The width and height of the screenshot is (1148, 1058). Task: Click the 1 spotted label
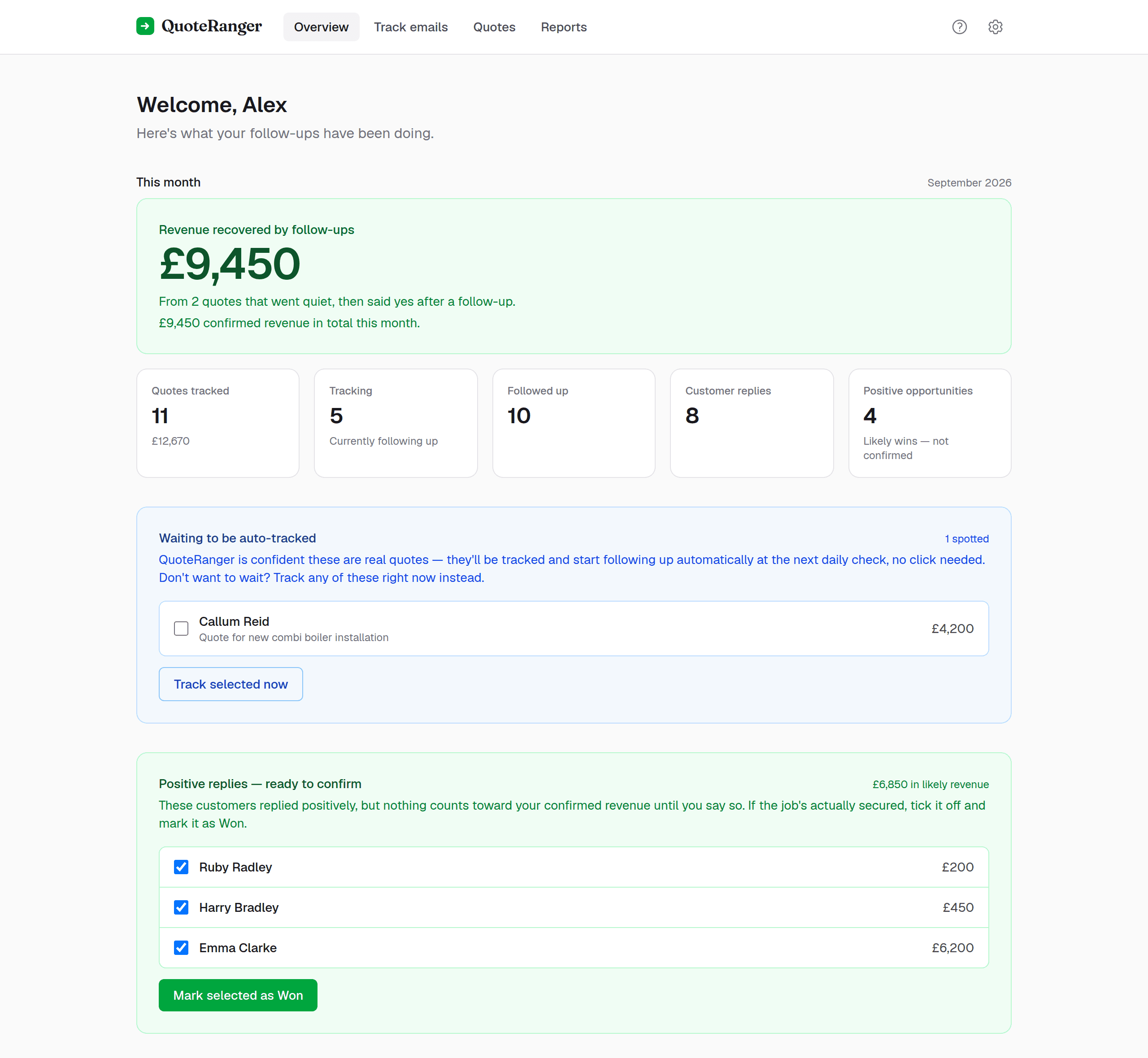966,539
